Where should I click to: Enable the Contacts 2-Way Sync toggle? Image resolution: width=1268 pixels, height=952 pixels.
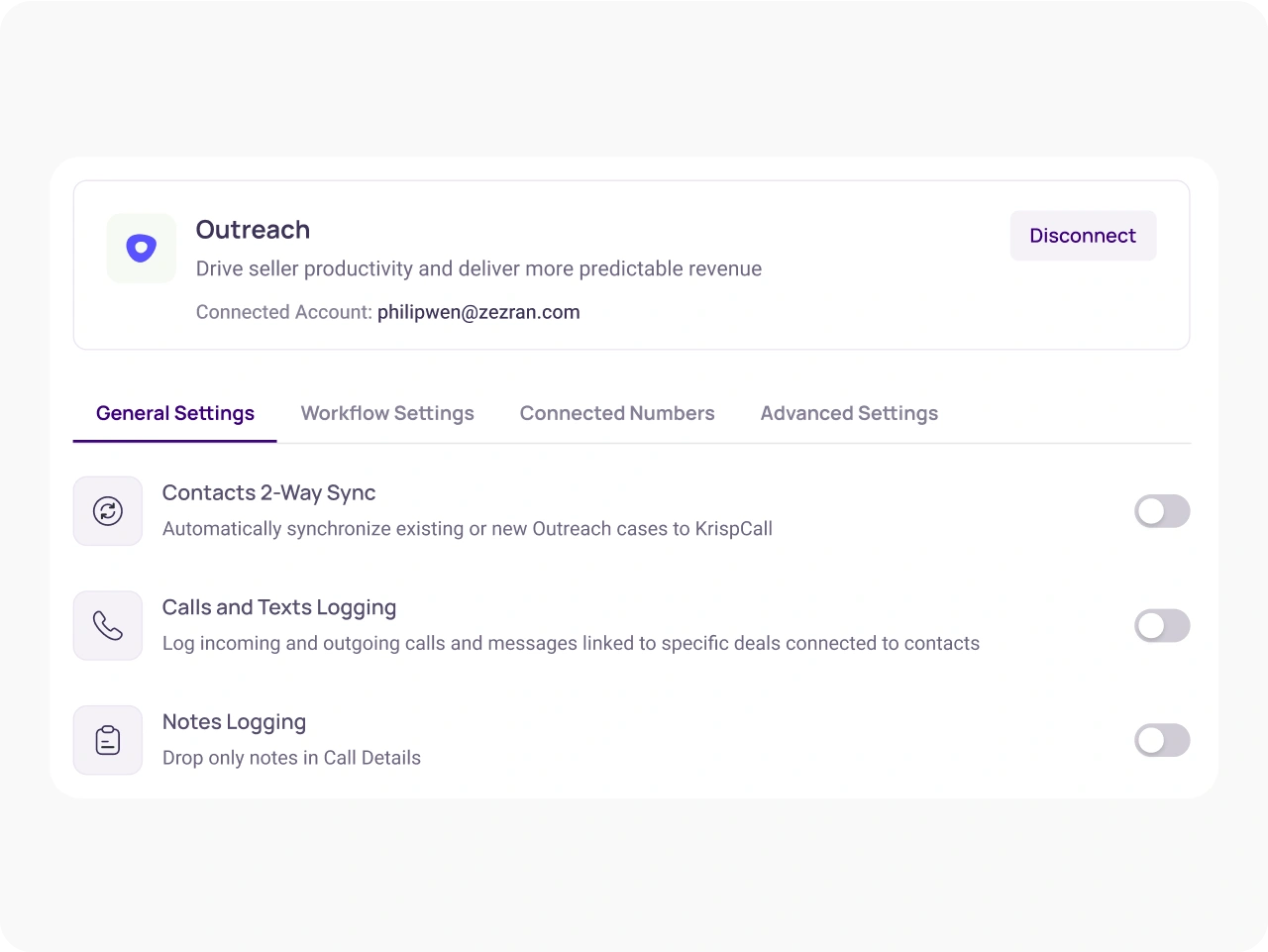click(x=1162, y=511)
